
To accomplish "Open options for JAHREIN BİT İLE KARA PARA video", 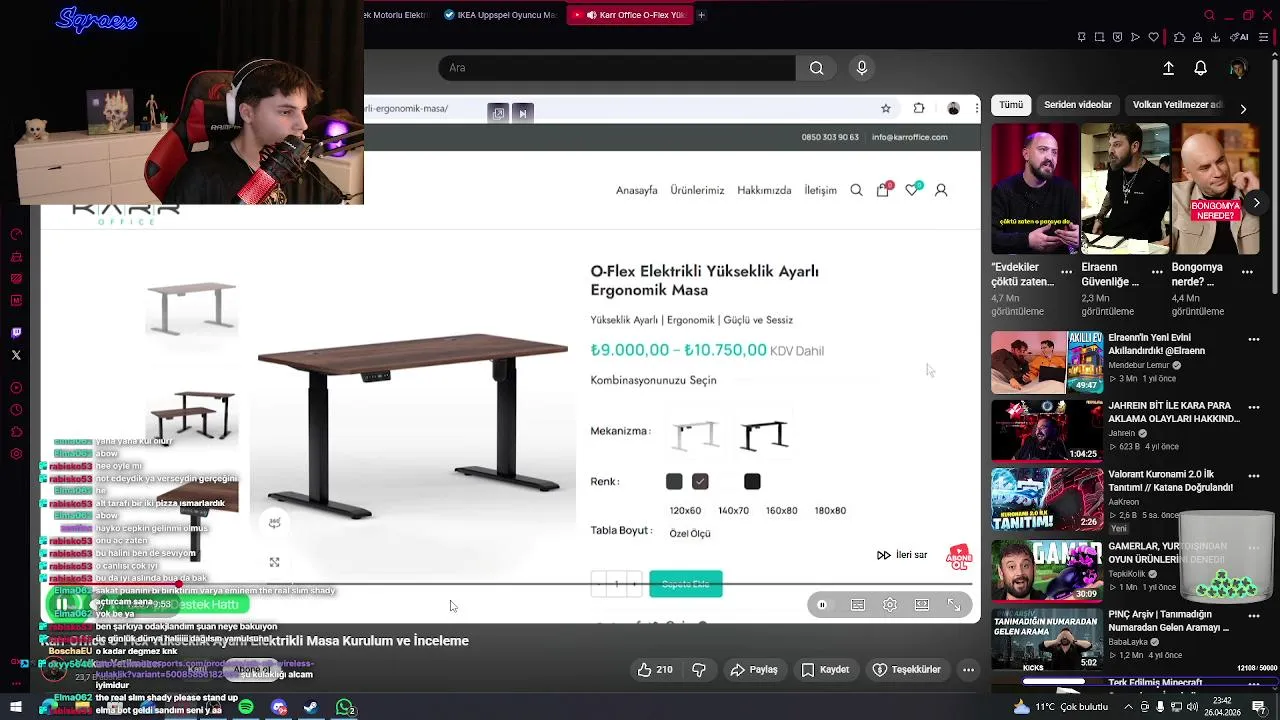I will 1254,407.
